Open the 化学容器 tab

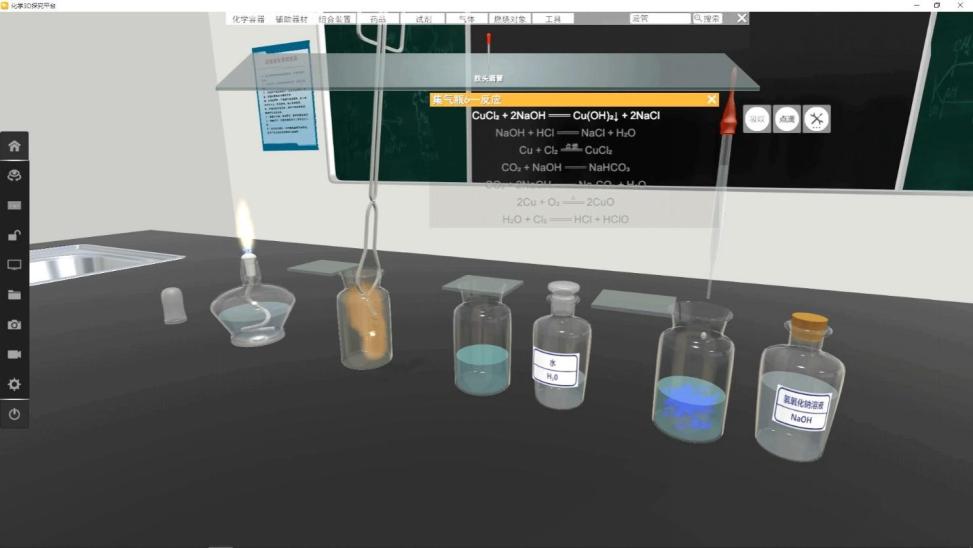tap(248, 19)
